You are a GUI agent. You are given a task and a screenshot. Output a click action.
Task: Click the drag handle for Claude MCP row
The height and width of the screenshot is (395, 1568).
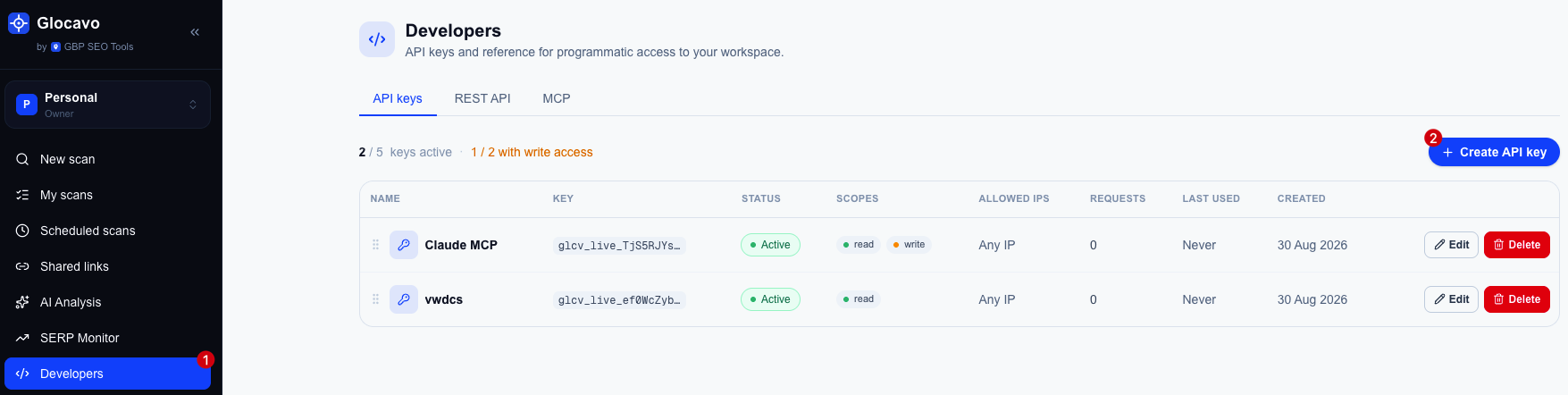(x=375, y=245)
